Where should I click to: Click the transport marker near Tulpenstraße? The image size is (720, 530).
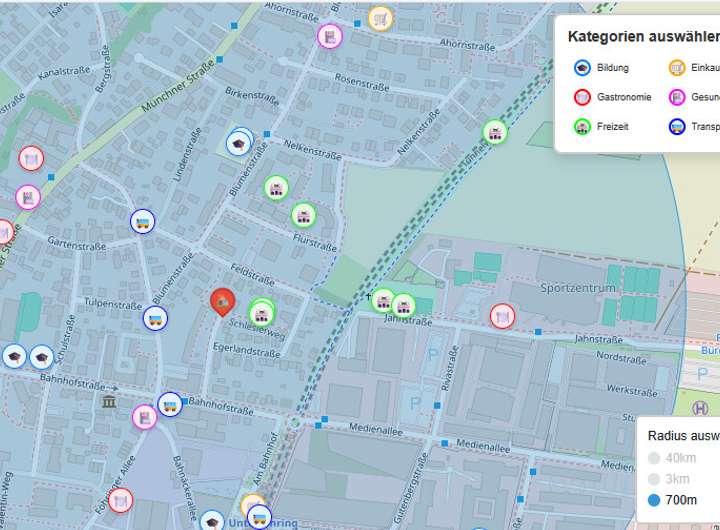tap(155, 318)
